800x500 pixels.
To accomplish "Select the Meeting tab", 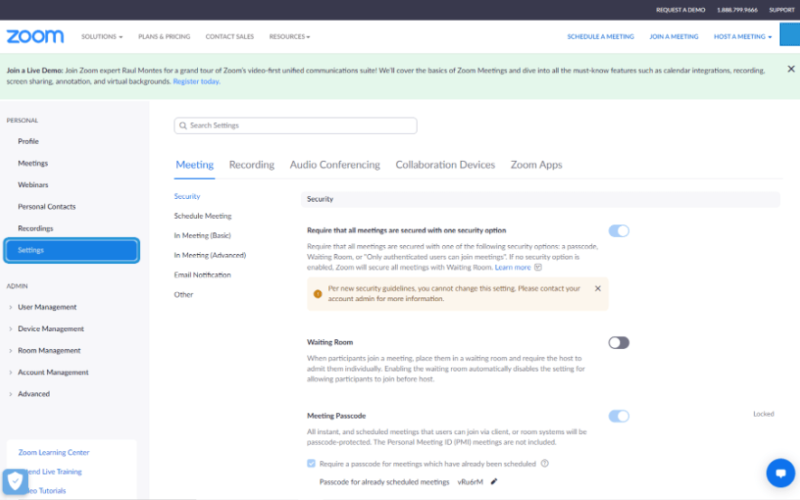I will coord(194,165).
